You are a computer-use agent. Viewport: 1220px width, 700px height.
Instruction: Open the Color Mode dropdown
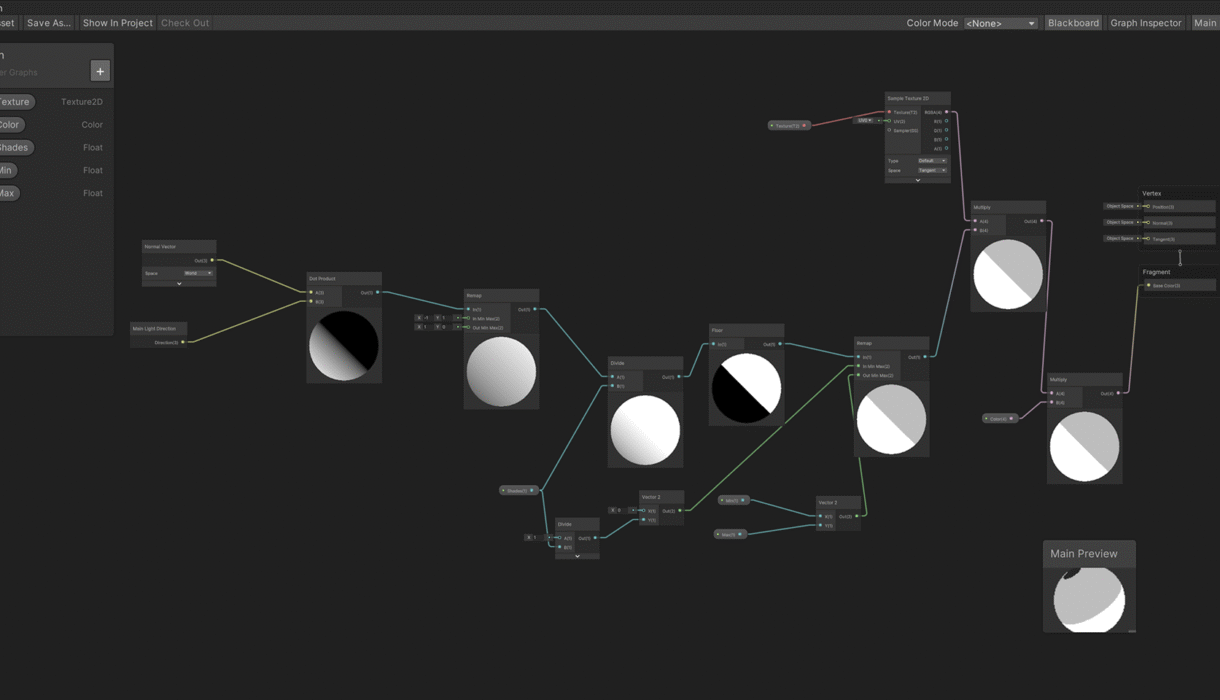point(1000,23)
